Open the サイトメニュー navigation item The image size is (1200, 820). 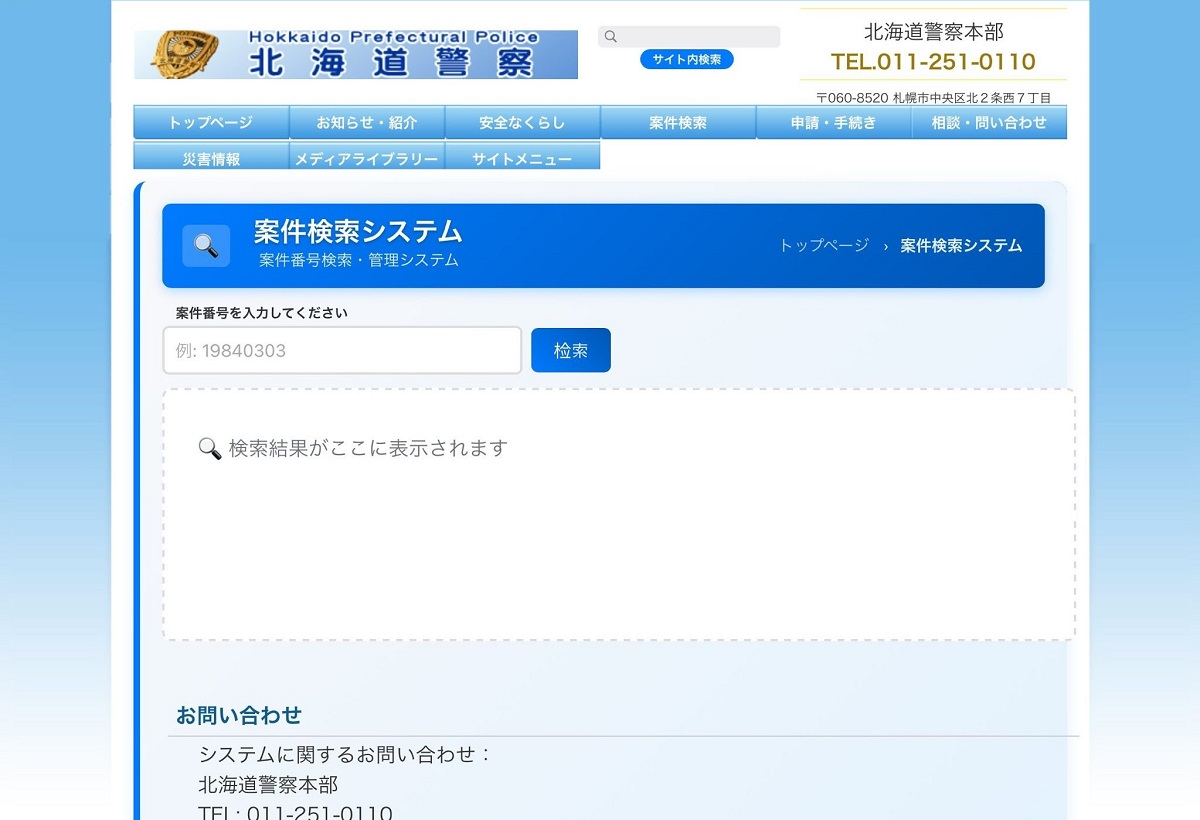click(x=522, y=156)
